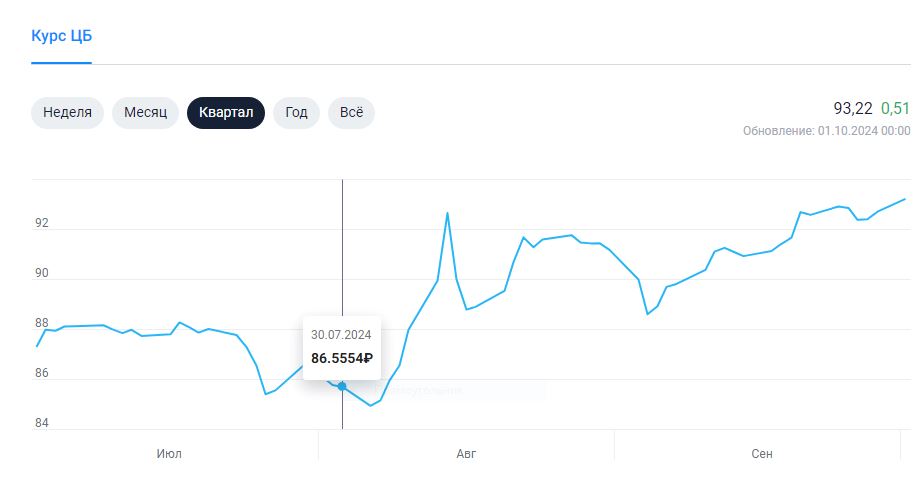Click the lowest dip of the rate line
The width and height of the screenshot is (920, 498).
coord(370,405)
